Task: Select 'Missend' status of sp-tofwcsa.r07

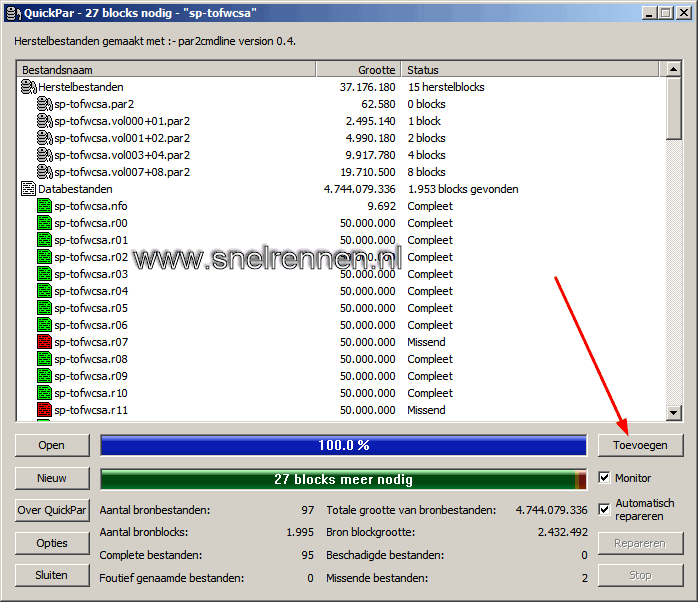Action: pos(426,342)
